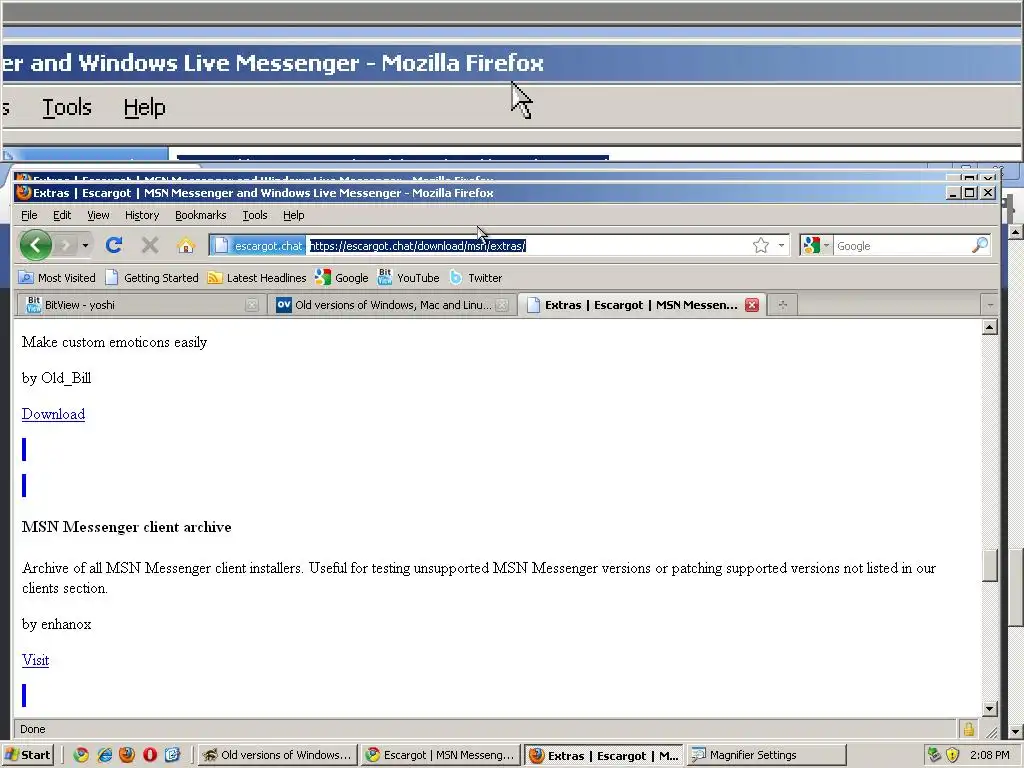Open the Windows Start menu

pyautogui.click(x=28, y=755)
